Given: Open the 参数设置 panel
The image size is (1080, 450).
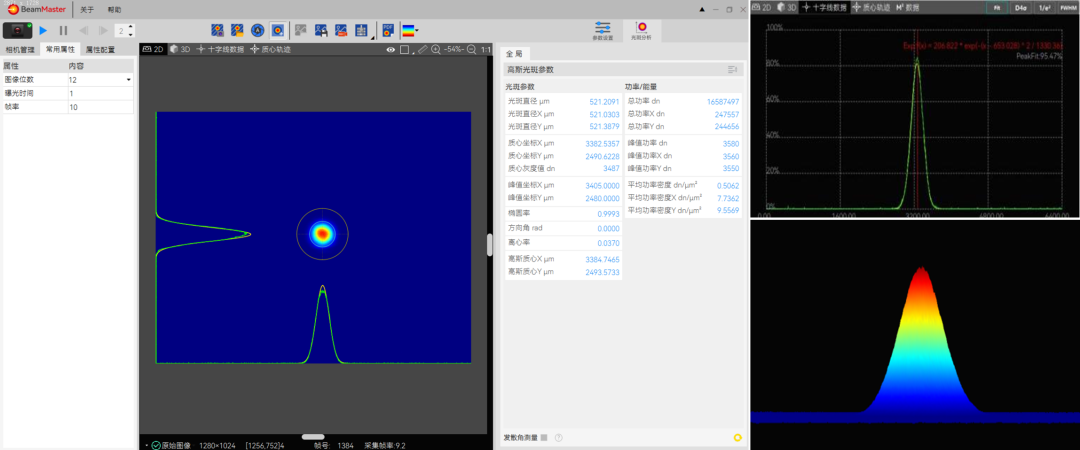Looking at the screenshot, I should [603, 31].
